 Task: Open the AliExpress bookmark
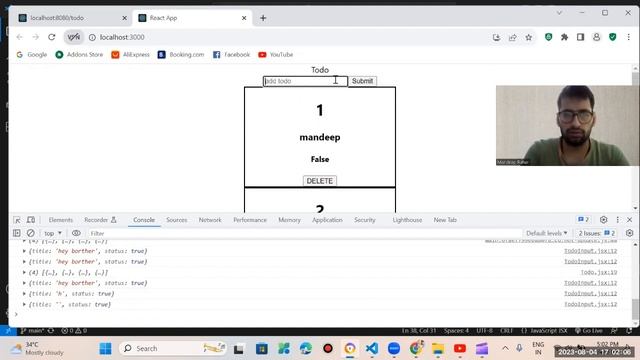click(x=131, y=55)
